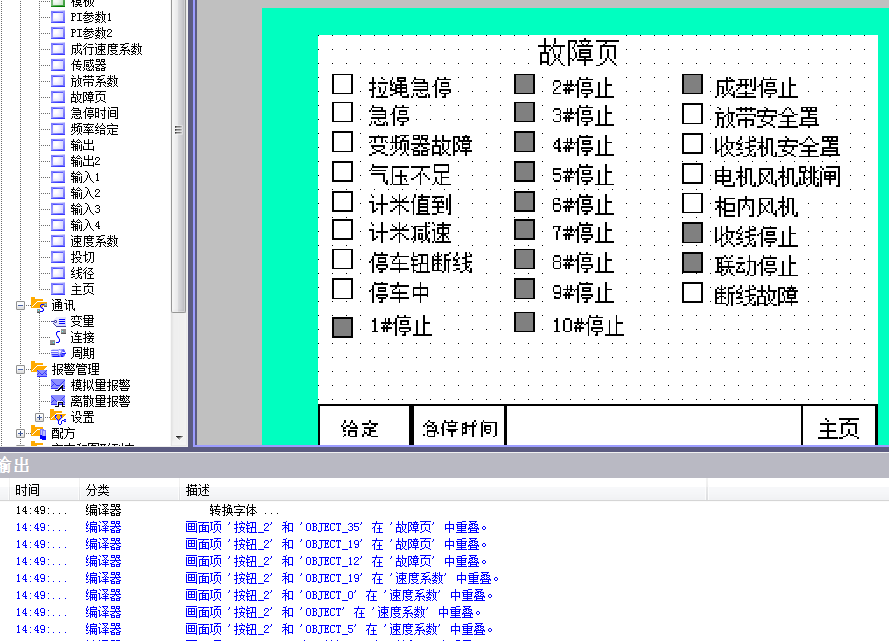This screenshot has height=641, width=889.
Task: Select the 拉绳急停 checkbox on the canvas
Action: tap(343, 85)
